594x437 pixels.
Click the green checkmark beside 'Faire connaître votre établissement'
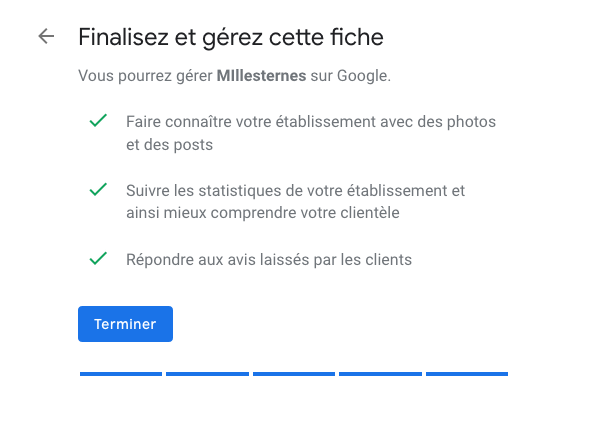coord(98,120)
